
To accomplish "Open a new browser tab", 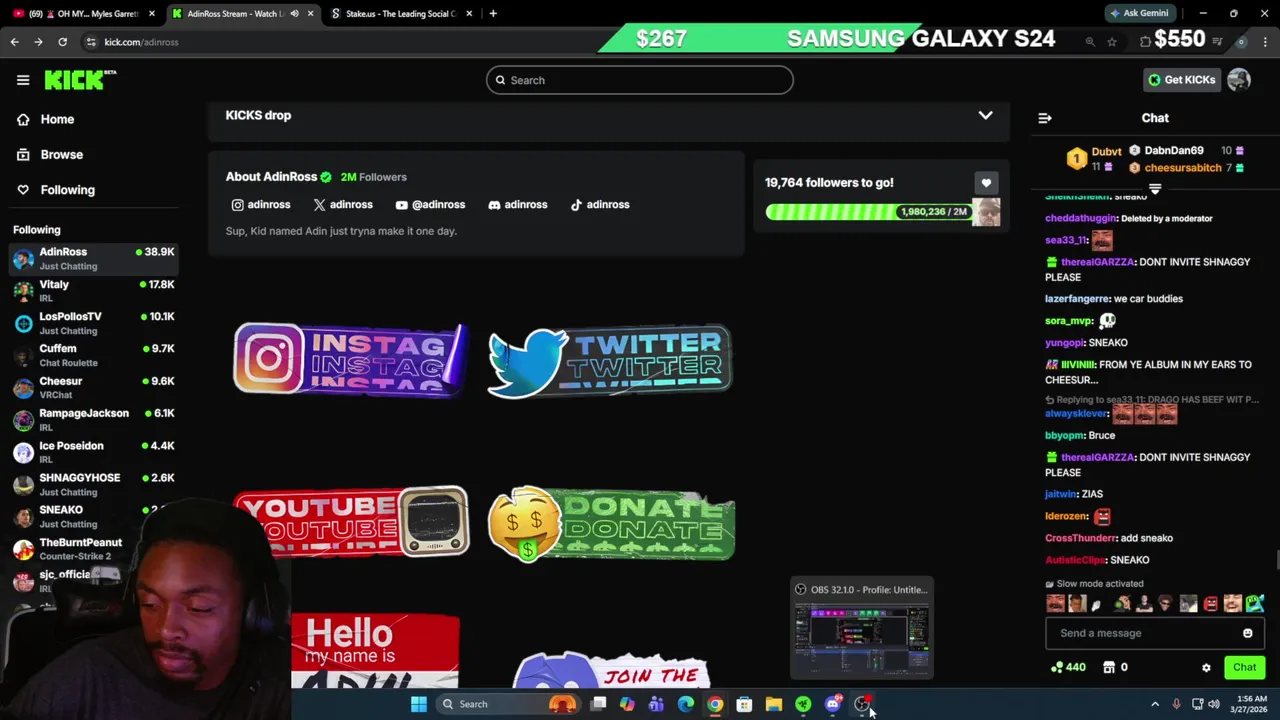I will 493,14.
